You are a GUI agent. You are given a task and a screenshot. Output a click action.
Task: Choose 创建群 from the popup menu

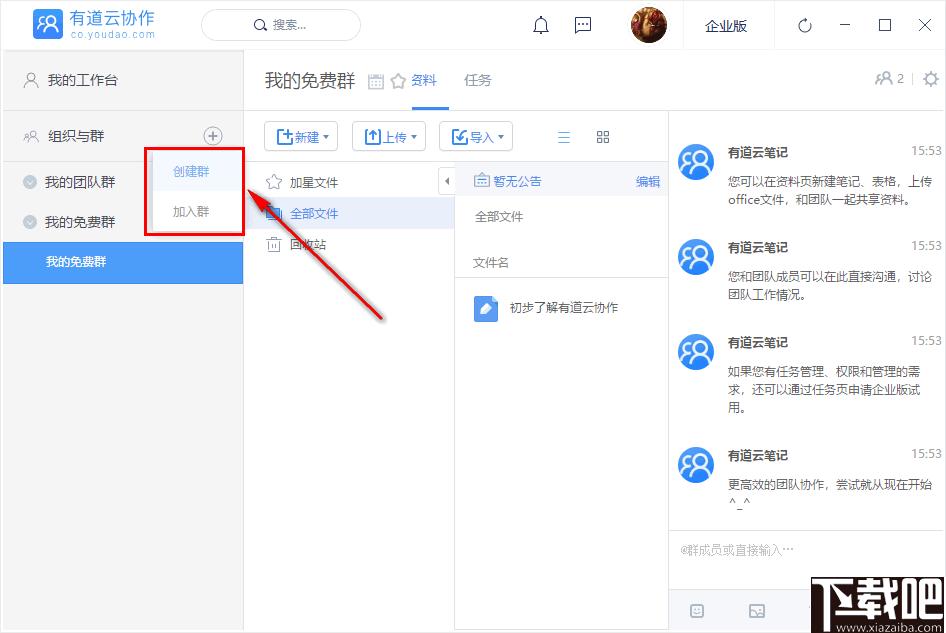click(x=191, y=171)
